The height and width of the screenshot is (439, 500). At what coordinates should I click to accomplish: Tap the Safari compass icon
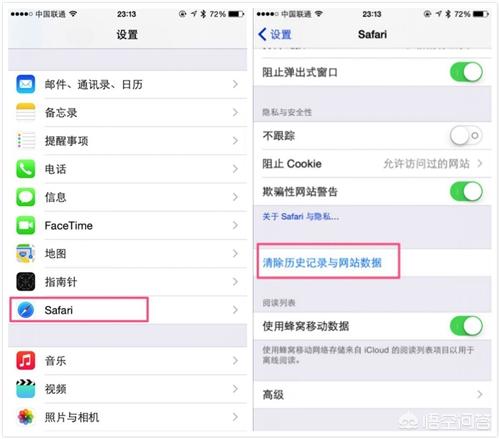point(26,310)
